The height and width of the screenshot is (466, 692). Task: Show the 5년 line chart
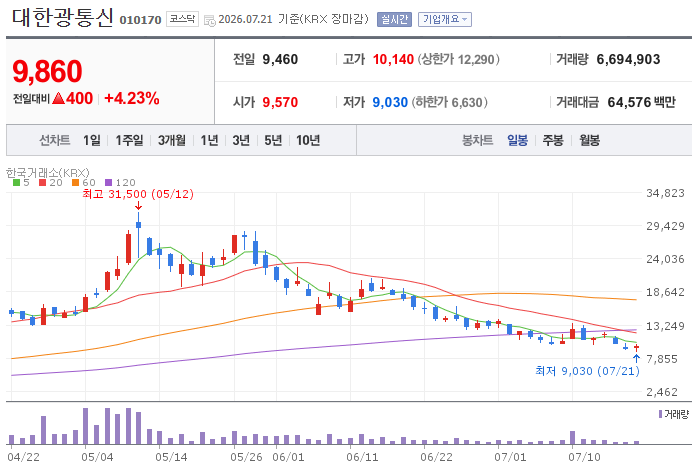[273, 140]
